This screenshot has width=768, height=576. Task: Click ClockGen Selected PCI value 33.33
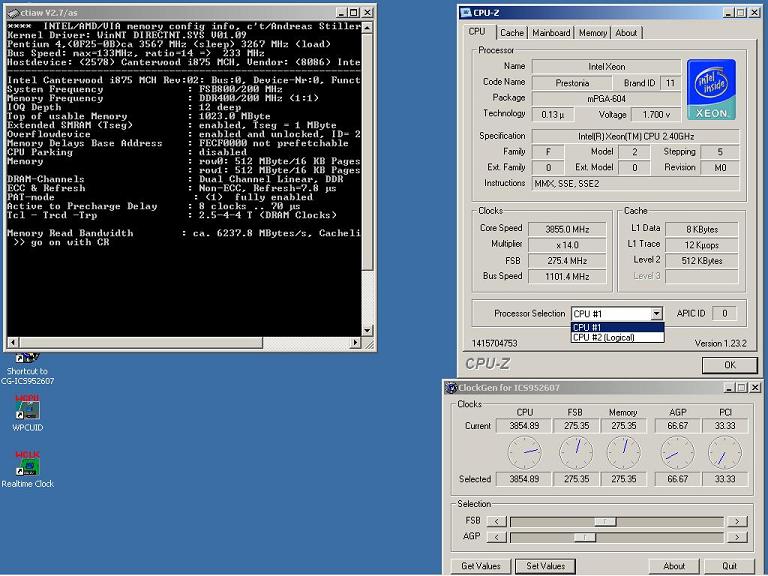[x=725, y=480]
